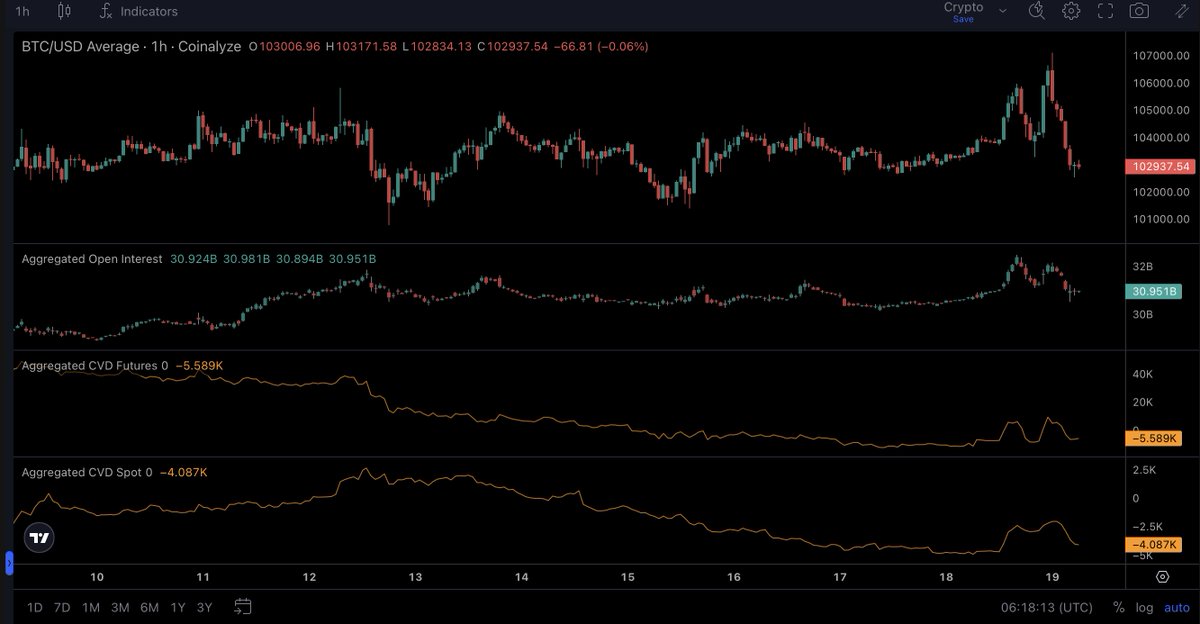
Task: Select the 1M date range
Action: 91,607
